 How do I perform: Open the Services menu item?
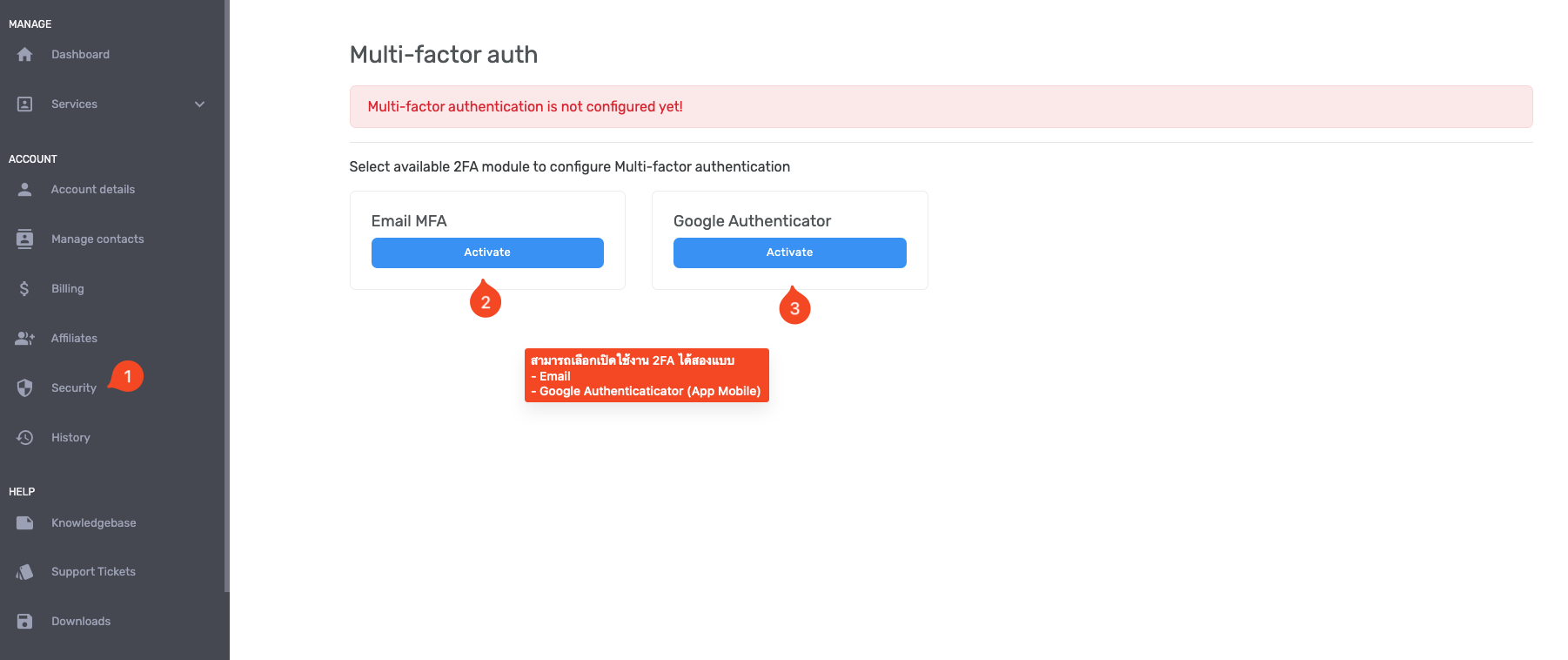(74, 104)
